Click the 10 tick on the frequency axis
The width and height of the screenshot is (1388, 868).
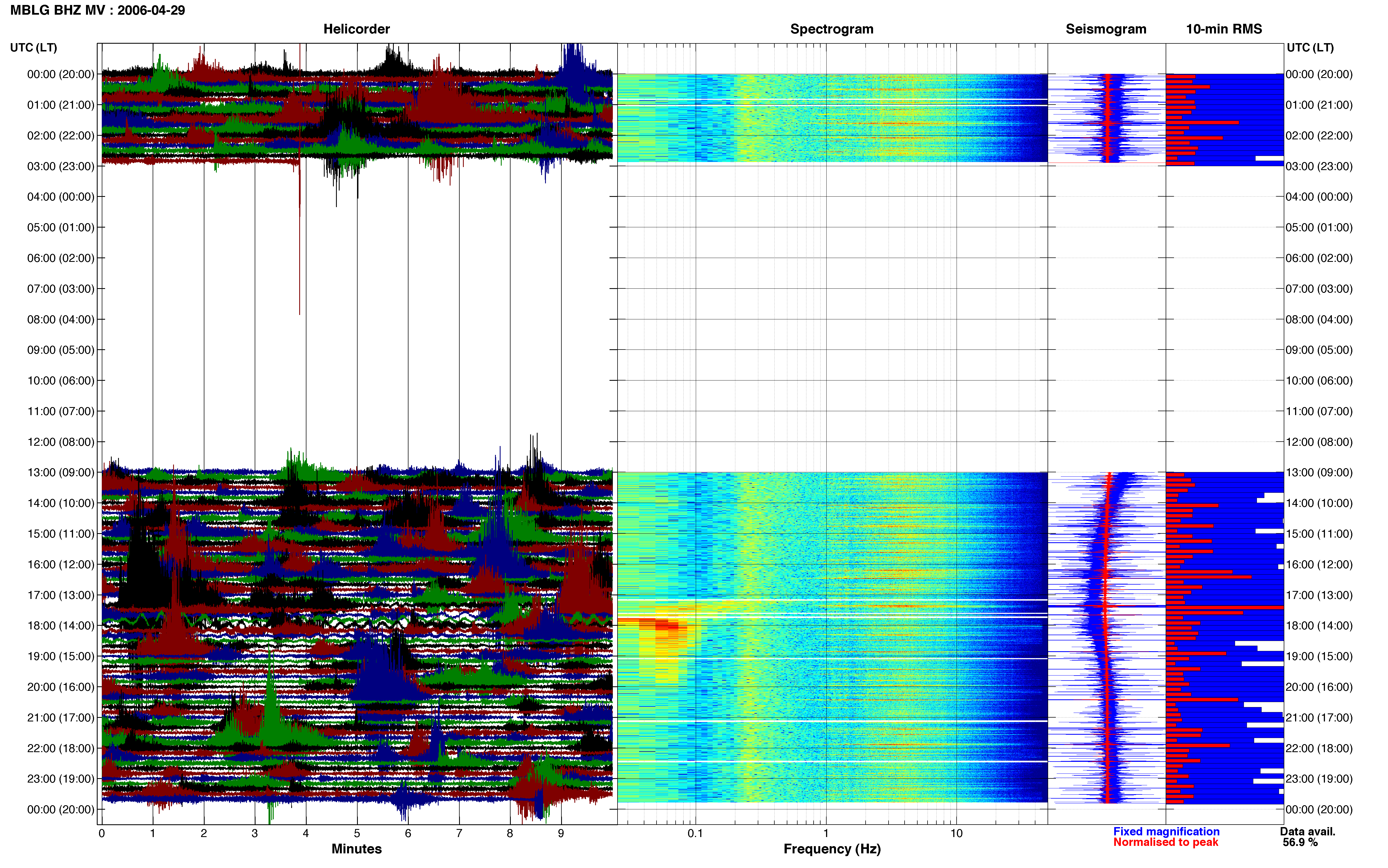coord(956,833)
